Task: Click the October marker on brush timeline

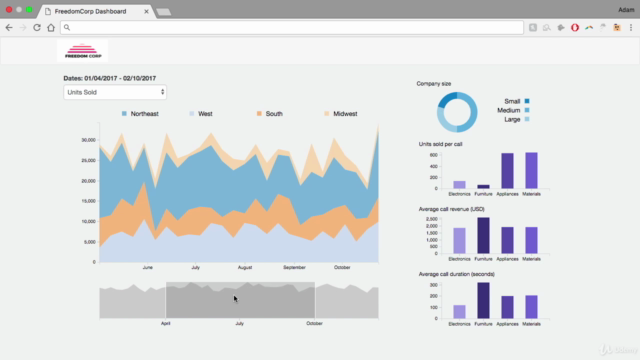Action: pos(314,323)
